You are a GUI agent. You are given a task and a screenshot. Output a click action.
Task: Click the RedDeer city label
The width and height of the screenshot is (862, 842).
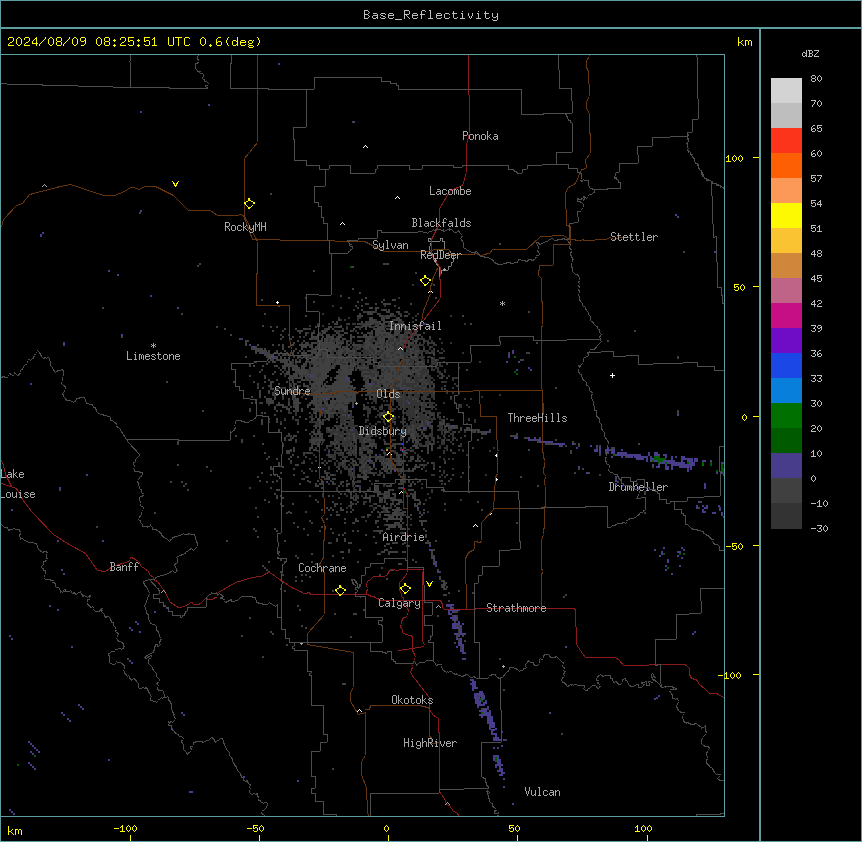coord(440,255)
